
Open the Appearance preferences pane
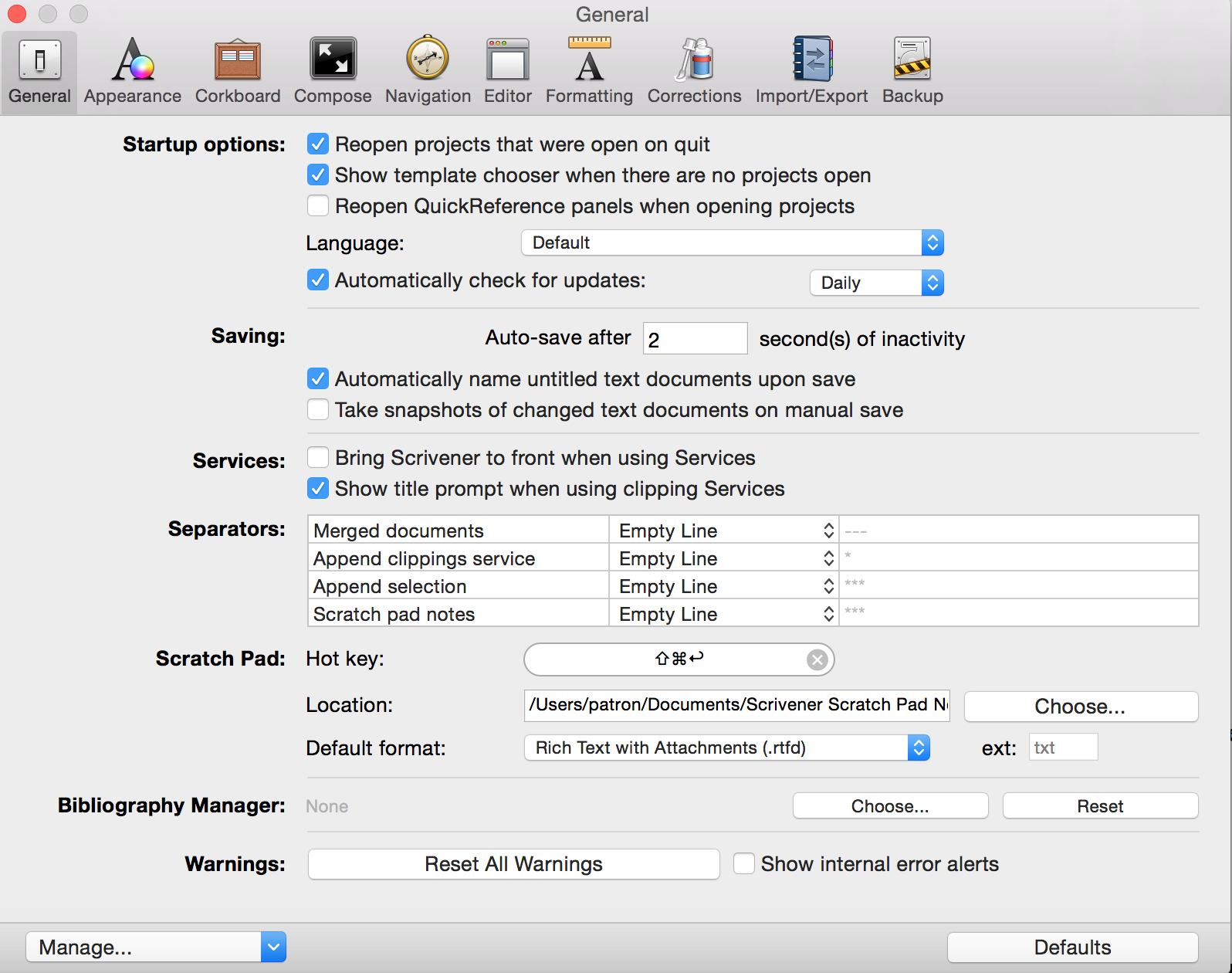pos(133,71)
